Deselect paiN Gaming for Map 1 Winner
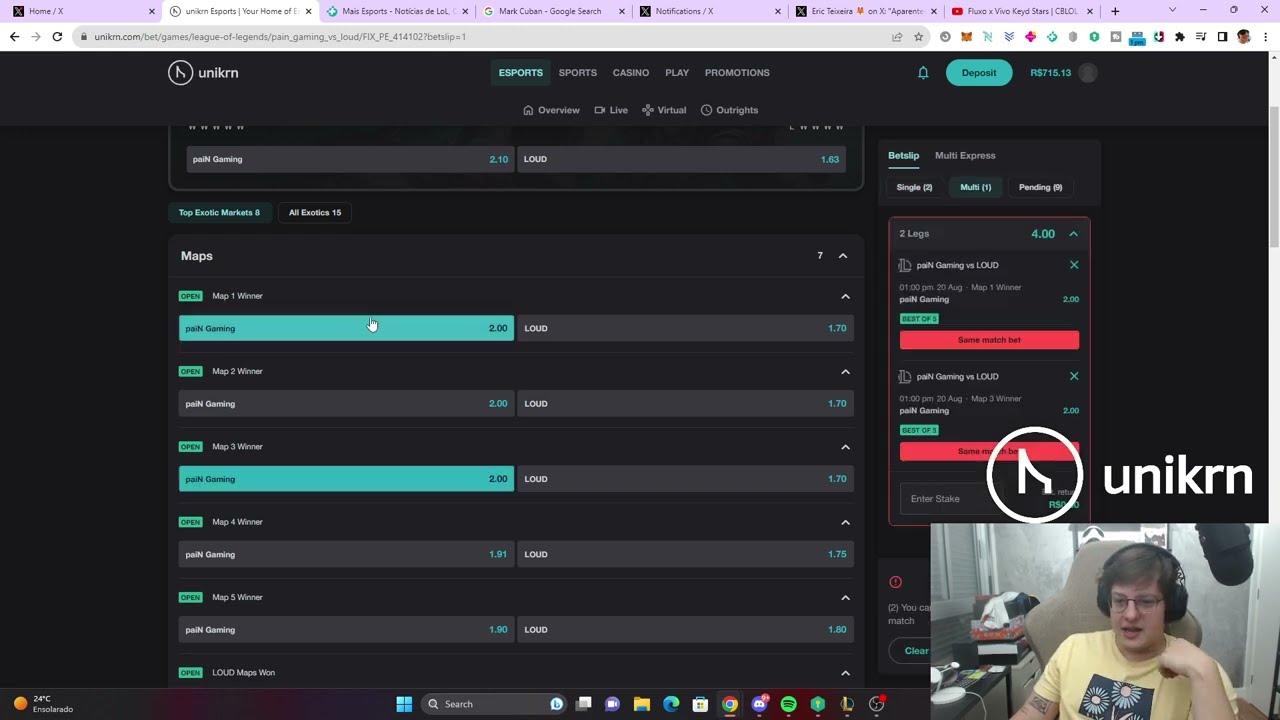1280x720 pixels. tap(346, 328)
